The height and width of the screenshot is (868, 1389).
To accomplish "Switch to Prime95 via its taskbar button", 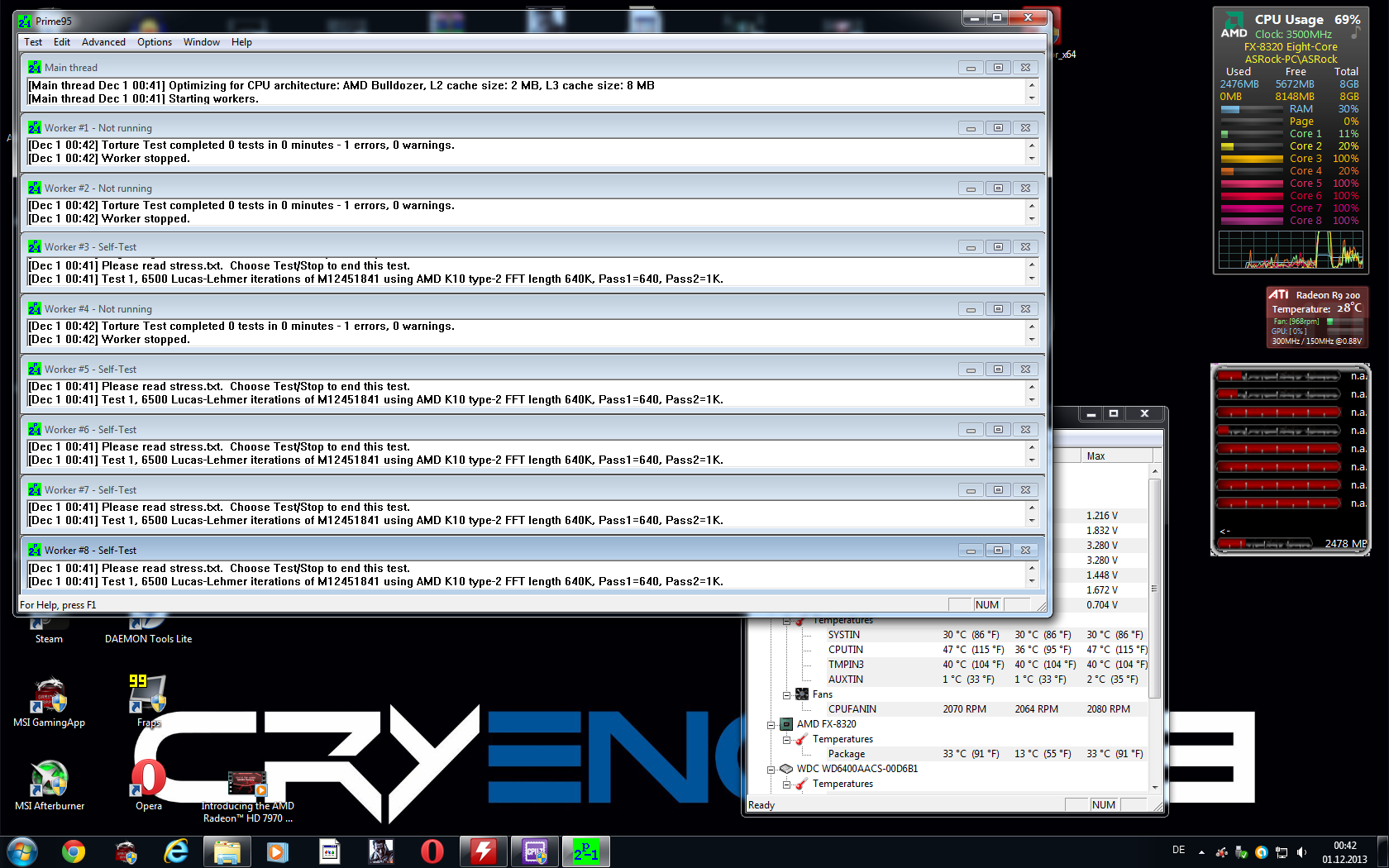I will tap(586, 851).
